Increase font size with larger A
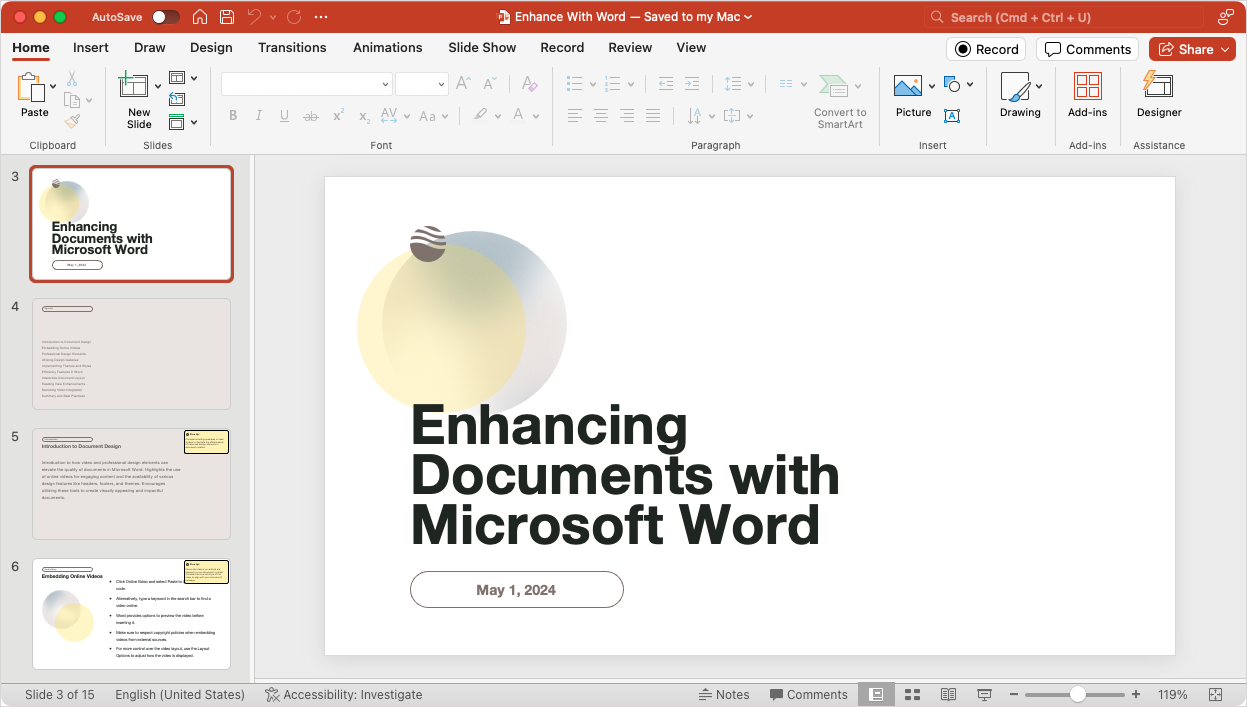This screenshot has width=1247, height=707. click(x=463, y=84)
